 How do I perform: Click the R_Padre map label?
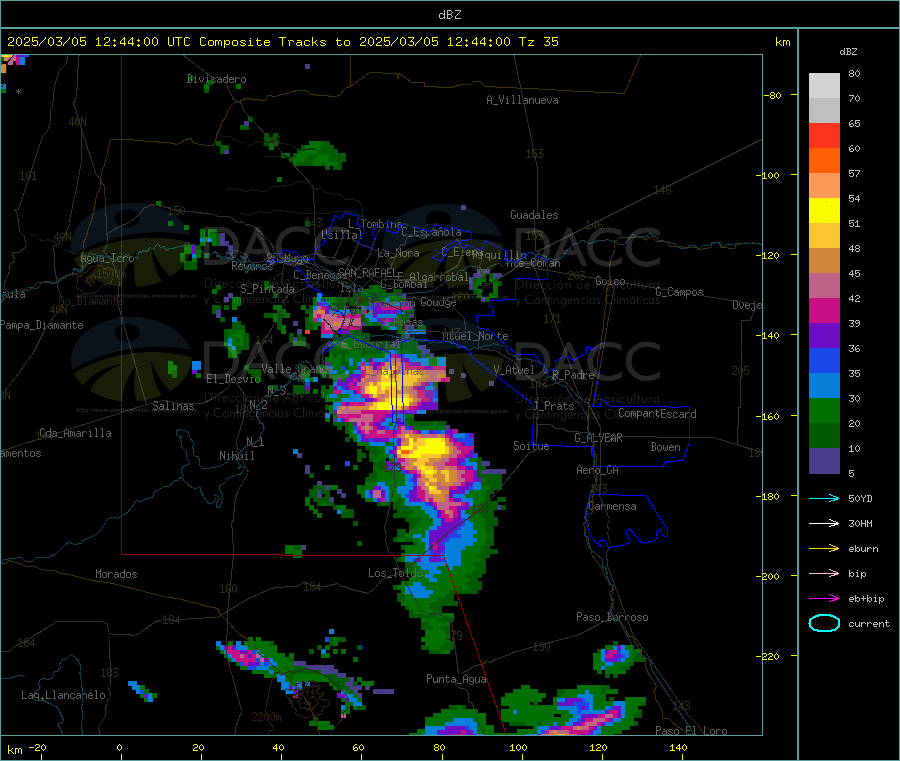573,375
